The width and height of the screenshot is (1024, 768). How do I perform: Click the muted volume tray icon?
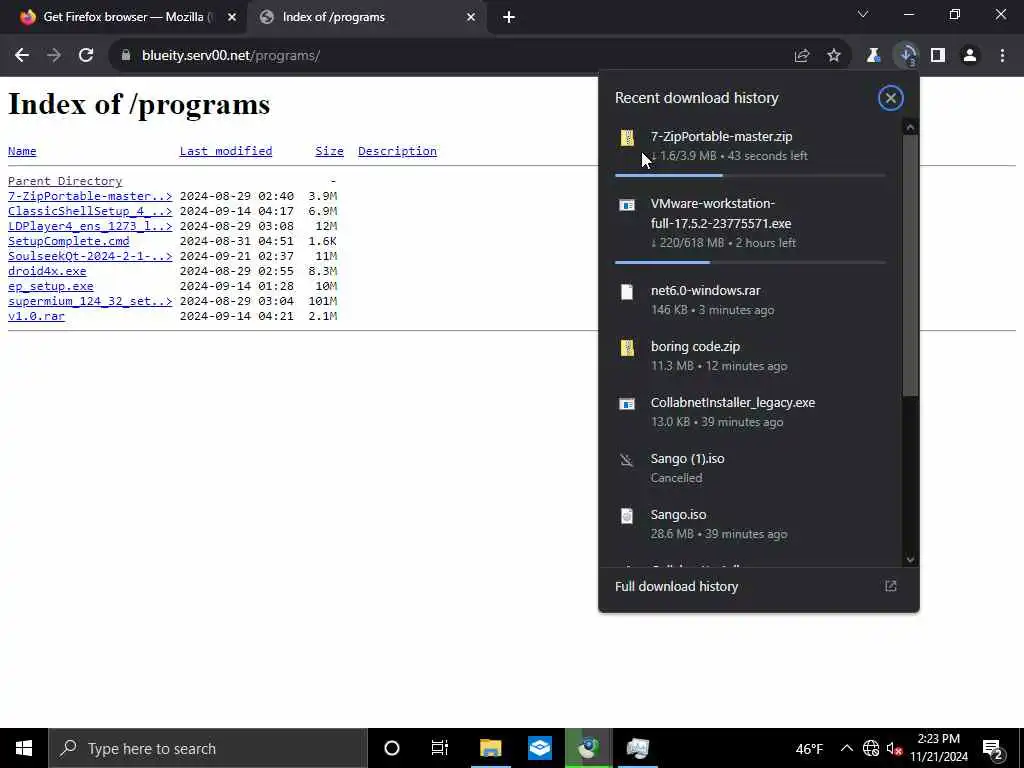[x=895, y=748]
